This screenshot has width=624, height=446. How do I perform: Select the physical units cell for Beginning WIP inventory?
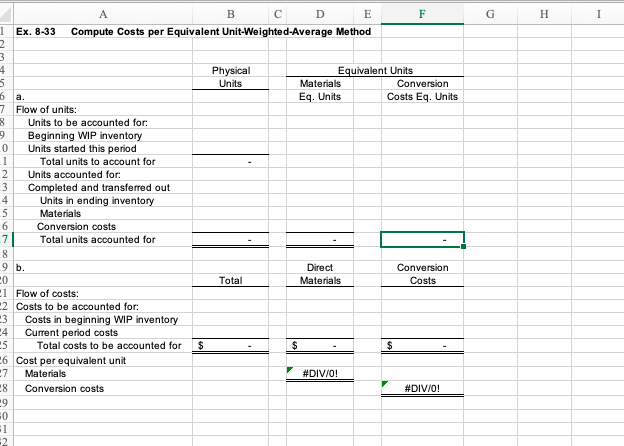pyautogui.click(x=230, y=136)
